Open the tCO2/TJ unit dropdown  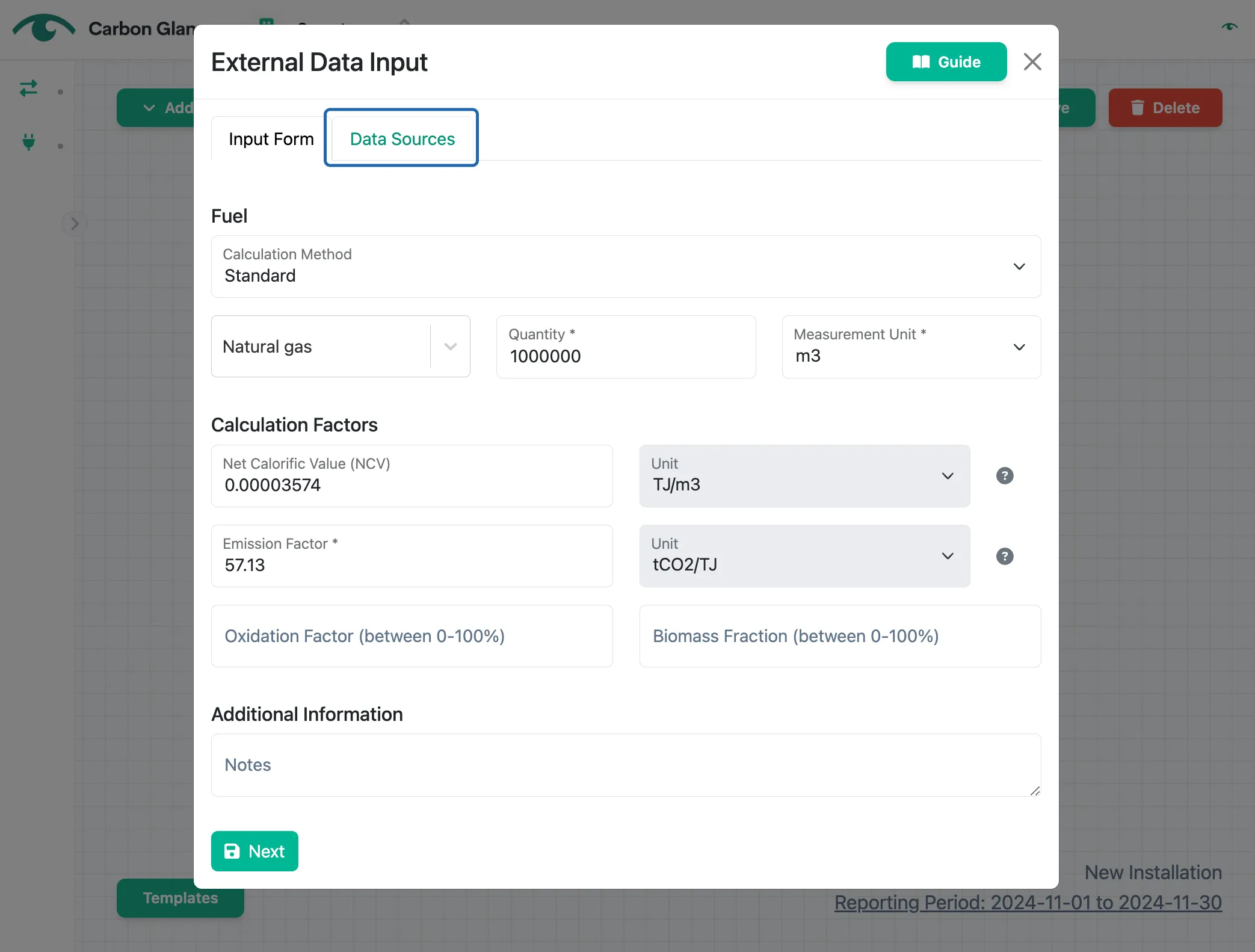tap(804, 556)
